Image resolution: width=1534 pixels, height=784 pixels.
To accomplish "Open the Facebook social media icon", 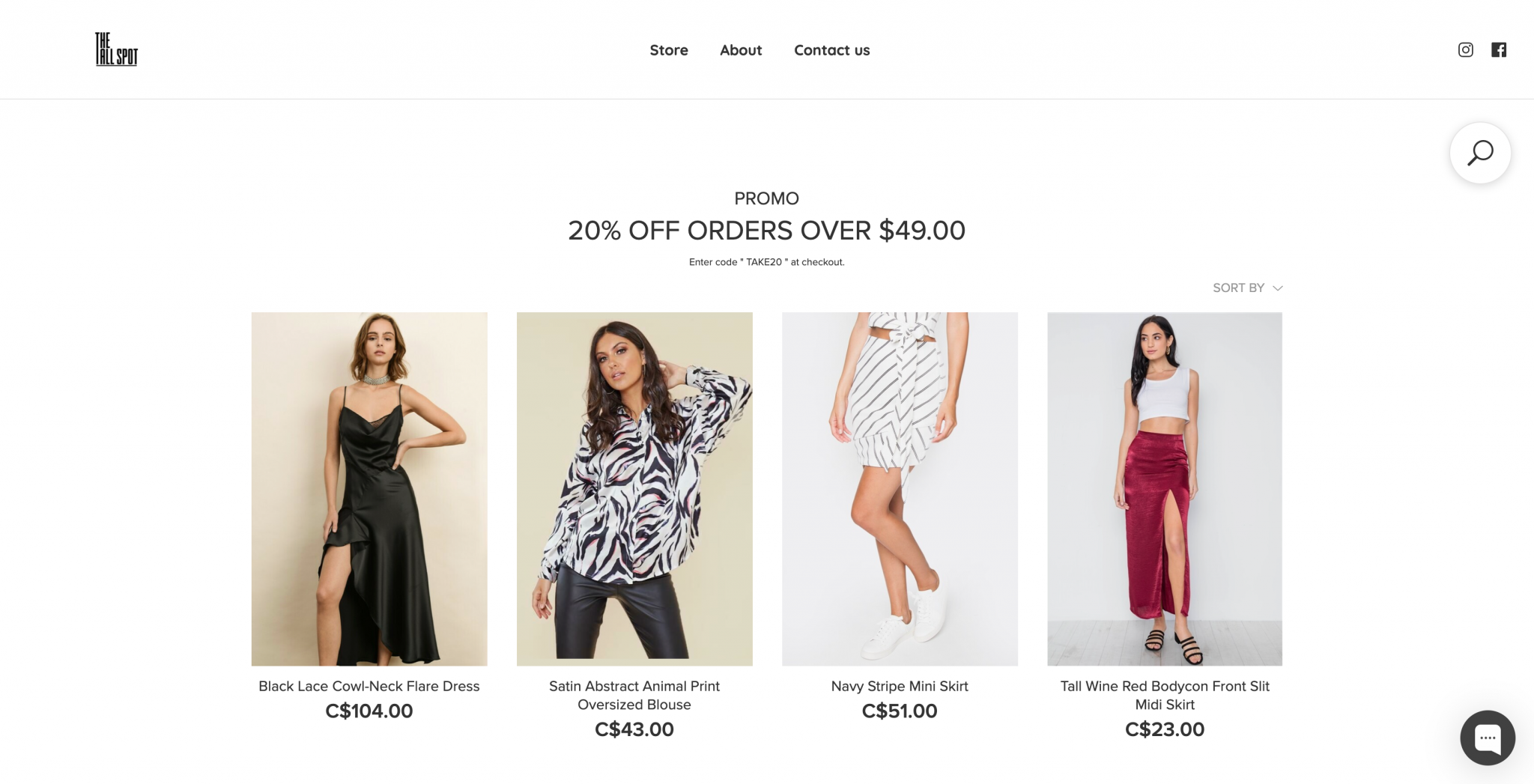I will click(x=1499, y=49).
